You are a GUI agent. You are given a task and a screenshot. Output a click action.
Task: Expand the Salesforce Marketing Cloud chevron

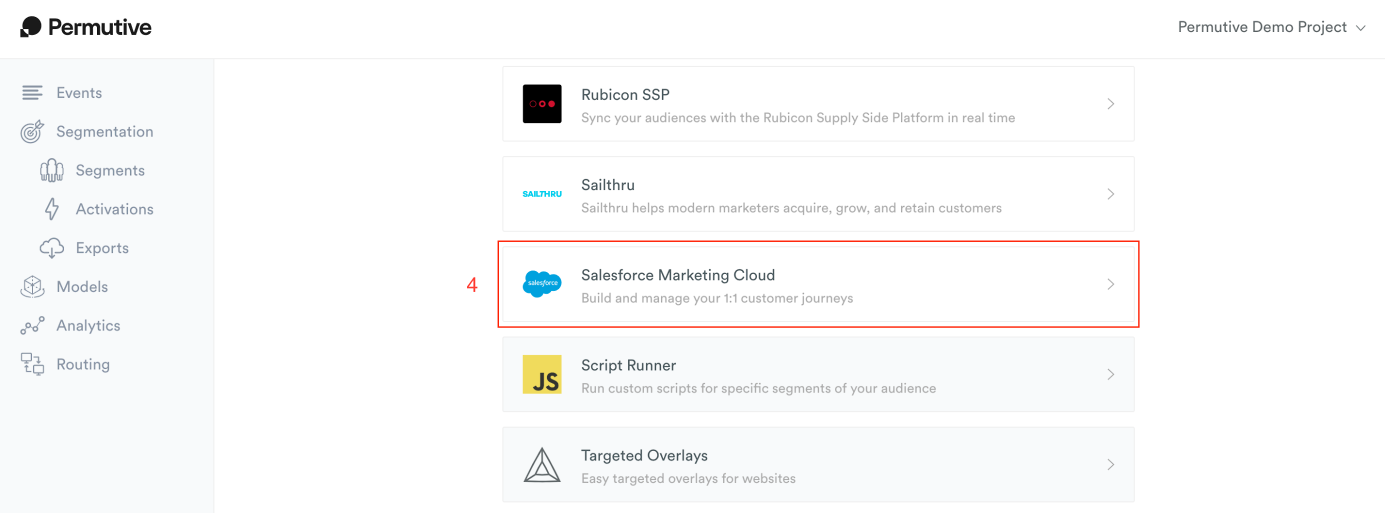pos(1111,284)
